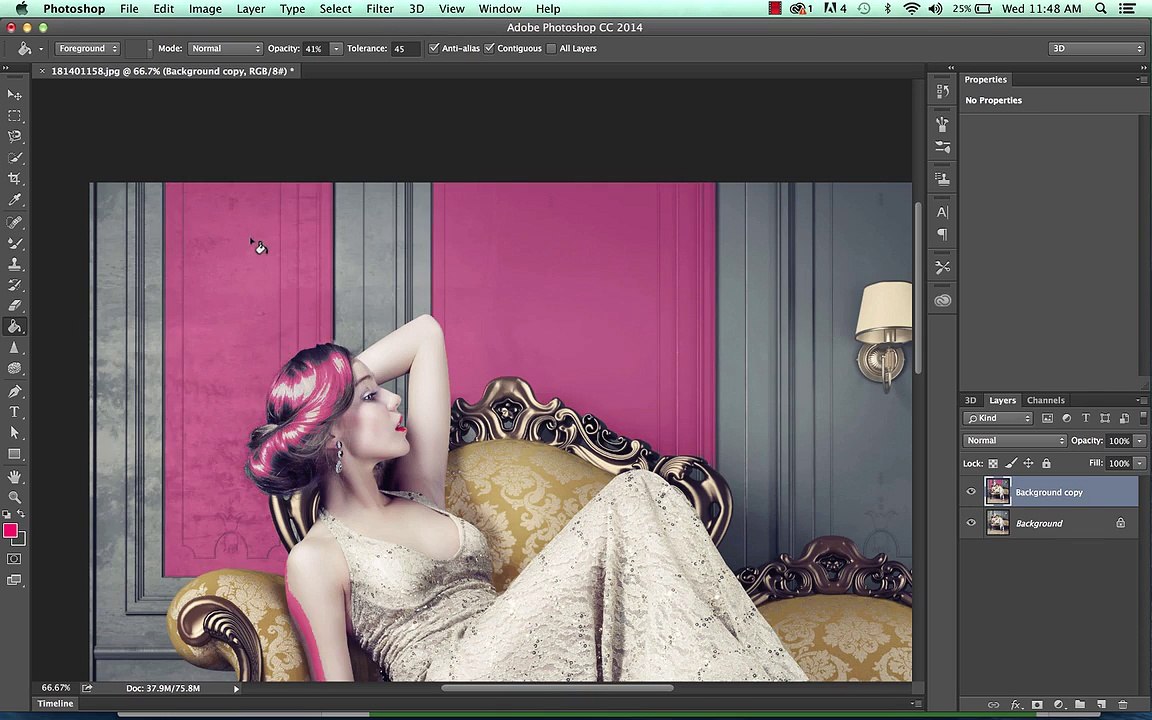Toggle lock image pixels brush icon

click(1011, 464)
